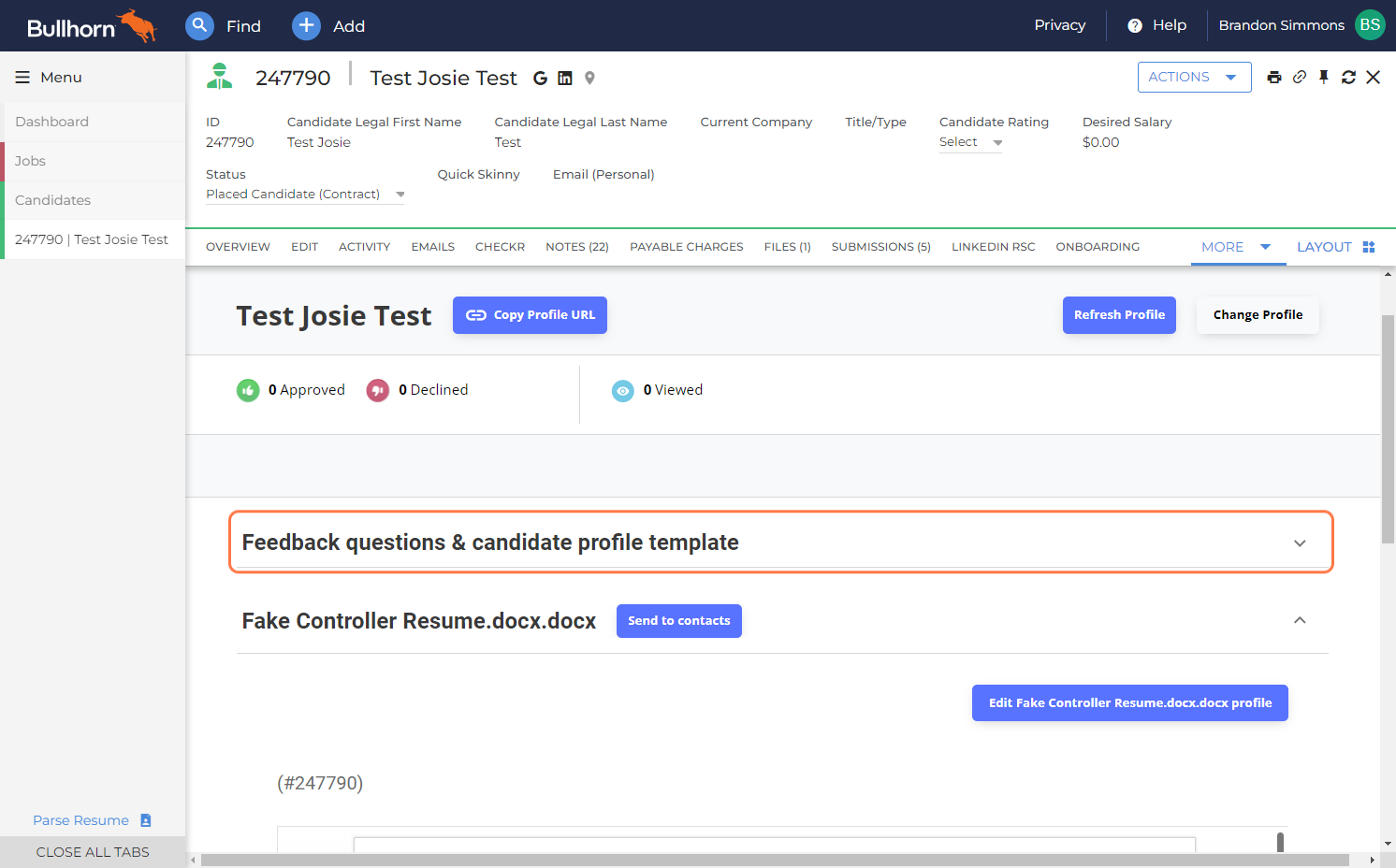
Task: Click the Parse Resume document icon
Action: [x=146, y=820]
